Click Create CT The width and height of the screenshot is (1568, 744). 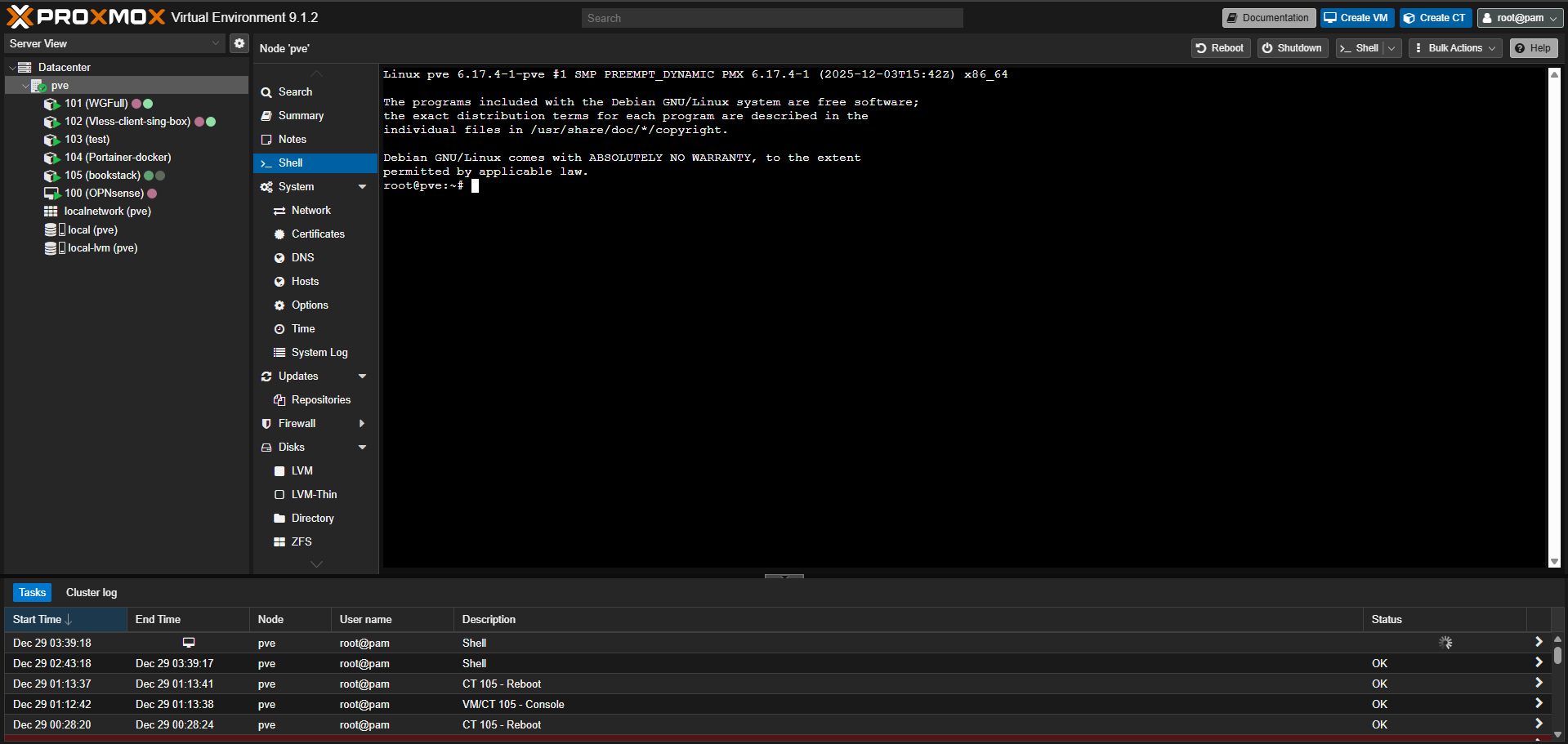pos(1436,18)
